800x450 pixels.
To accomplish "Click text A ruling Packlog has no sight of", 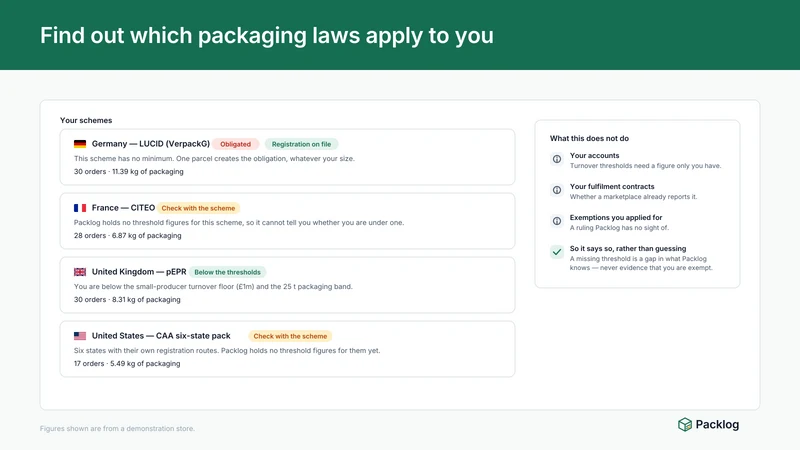I will (x=619, y=228).
